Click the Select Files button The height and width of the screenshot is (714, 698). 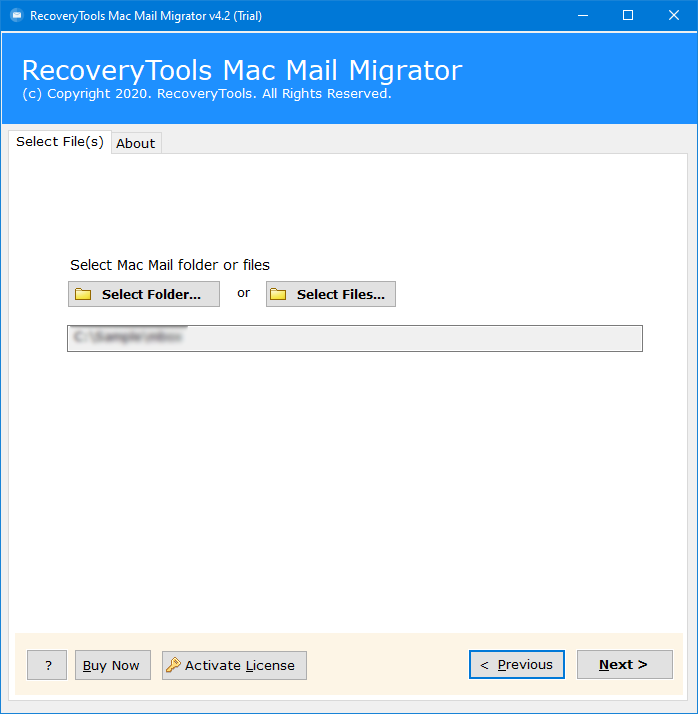click(331, 294)
